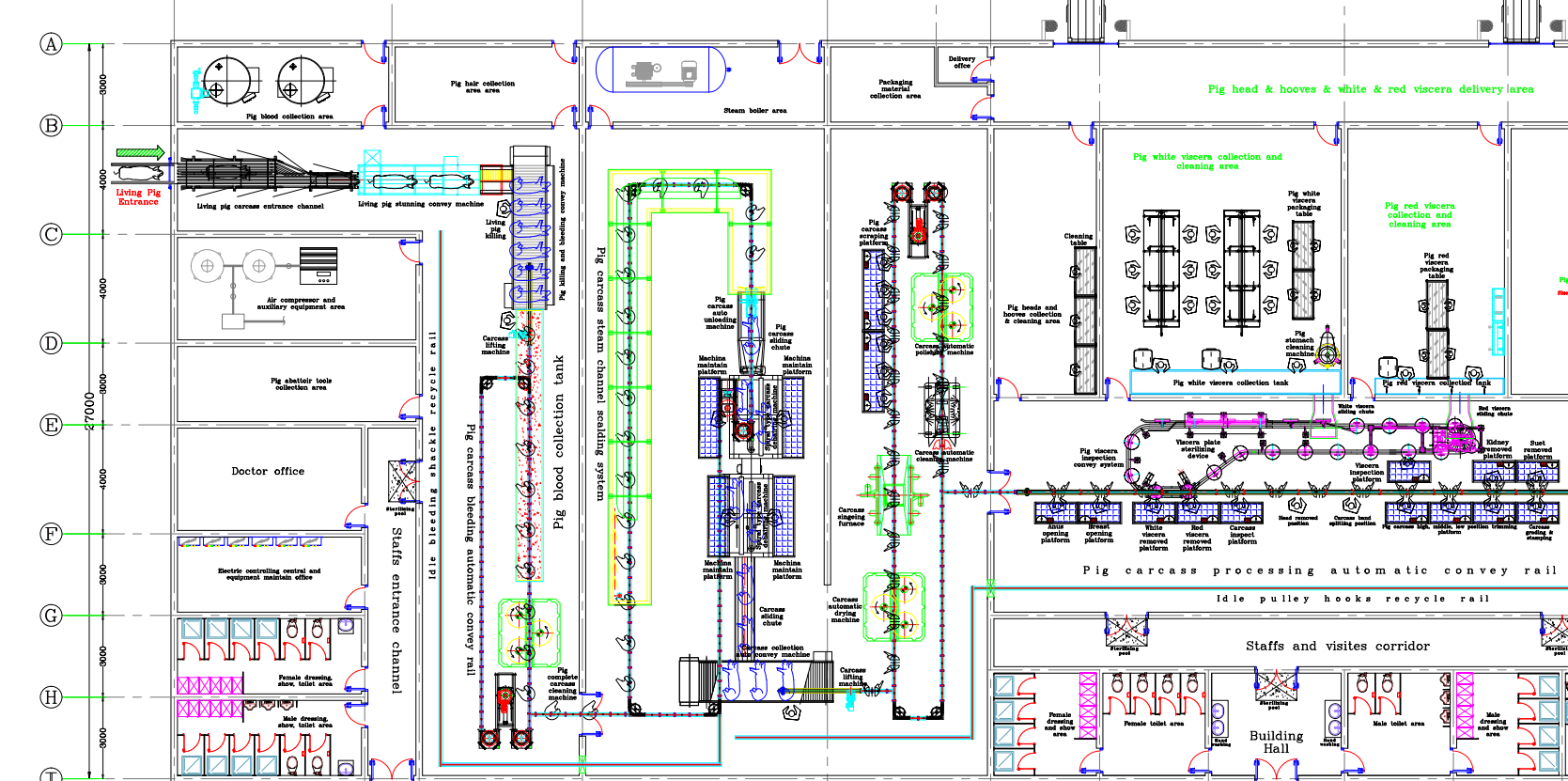Image resolution: width=1568 pixels, height=781 pixels.
Task: Click the 'Pig hair collection area' text
Action: [x=483, y=86]
